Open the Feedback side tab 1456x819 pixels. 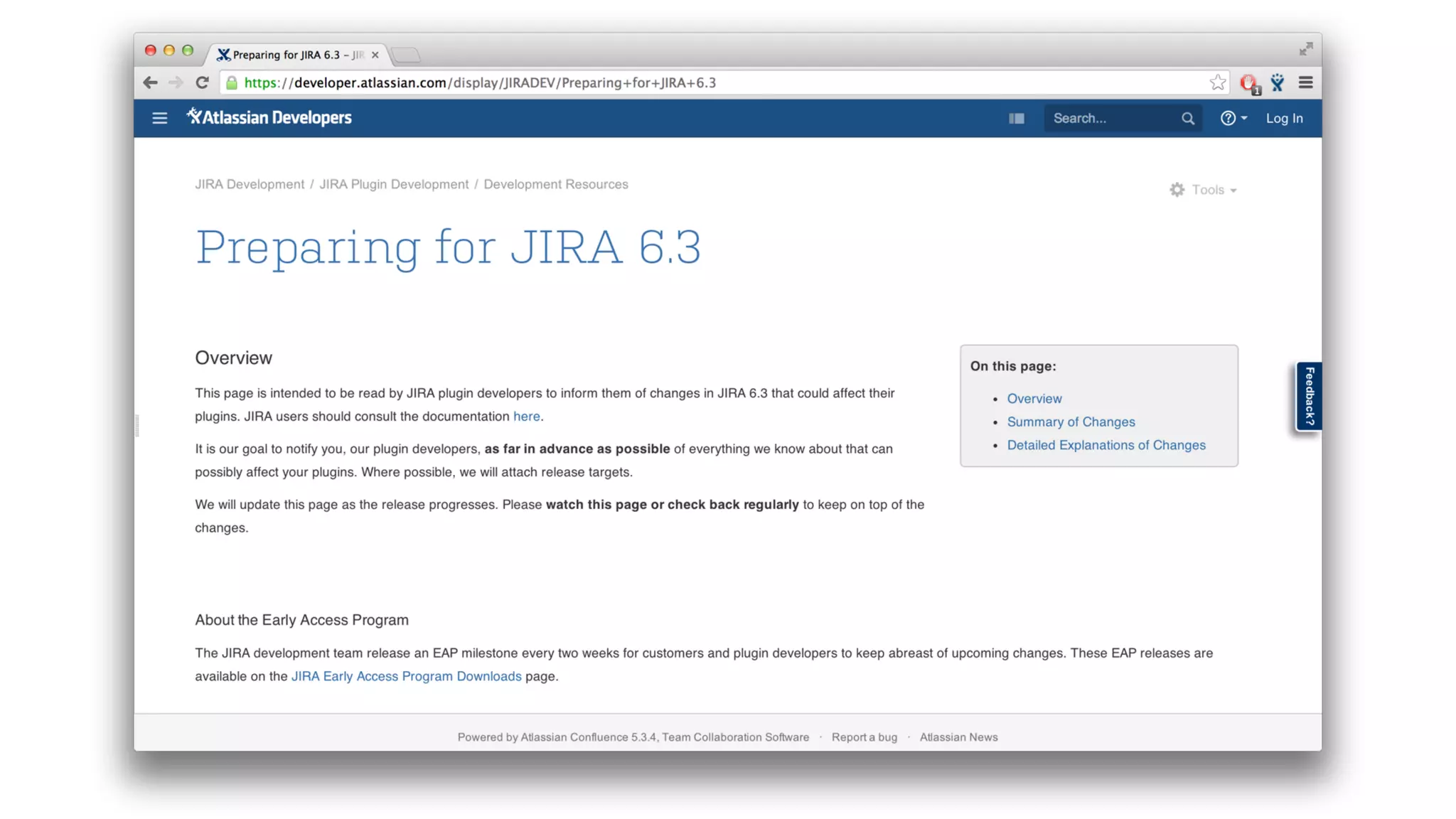point(1309,396)
